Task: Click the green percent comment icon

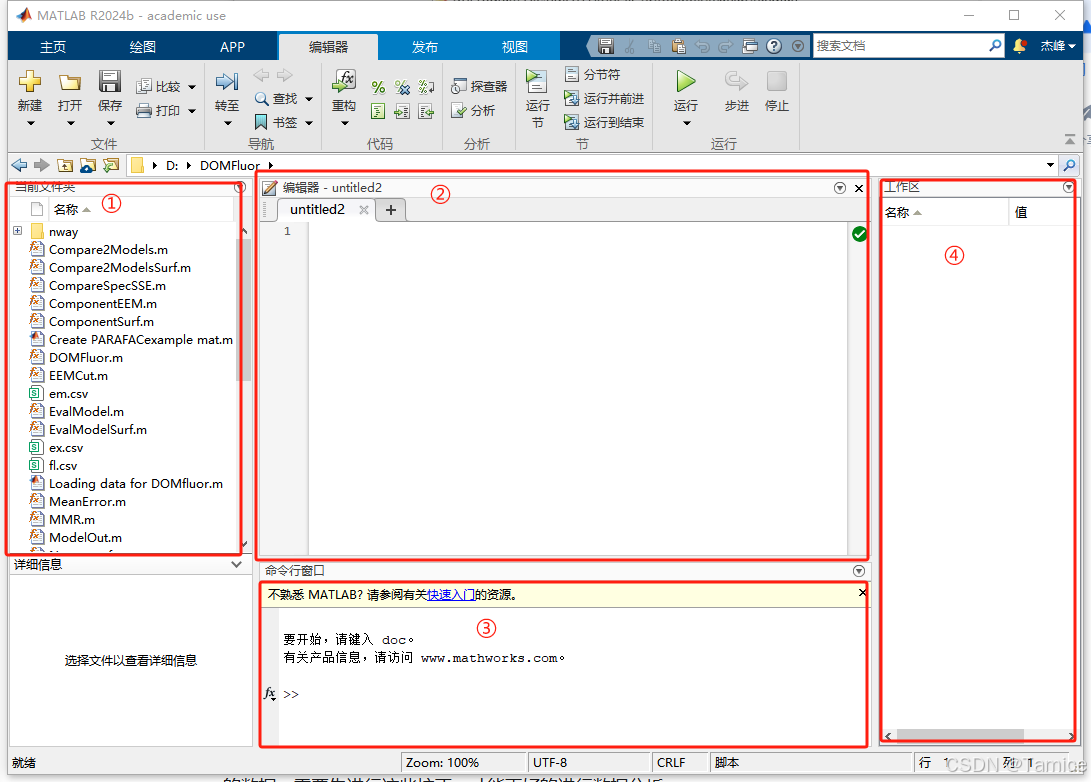Action: (x=378, y=87)
